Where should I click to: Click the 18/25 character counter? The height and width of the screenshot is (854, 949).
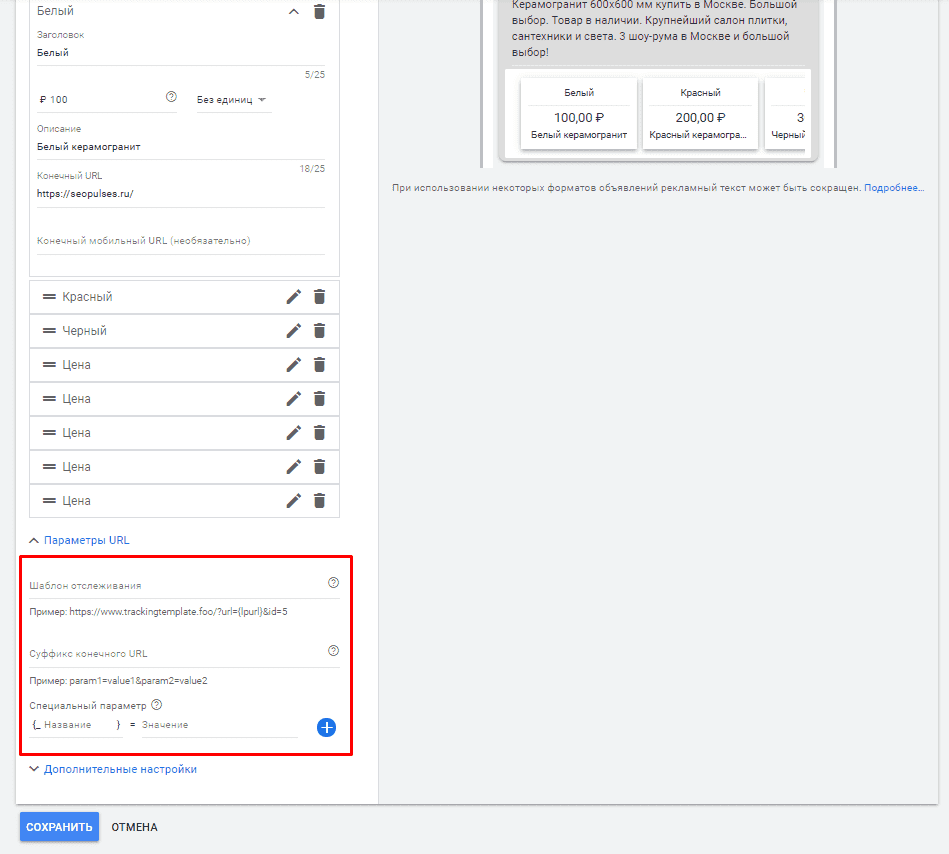pos(312,169)
